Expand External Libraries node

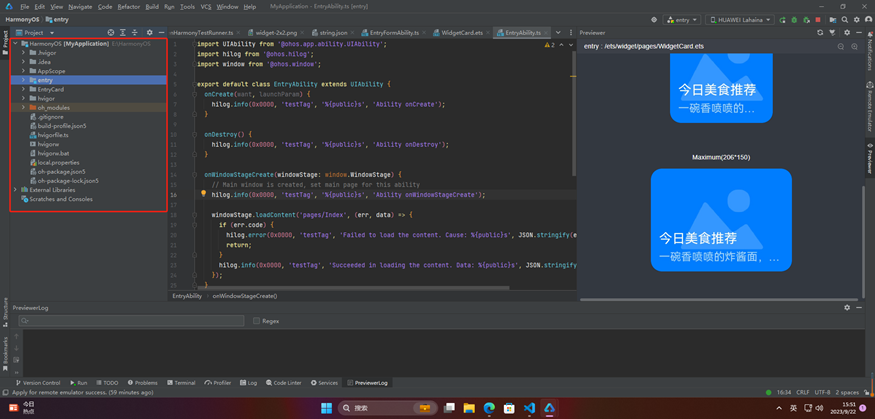15,190
